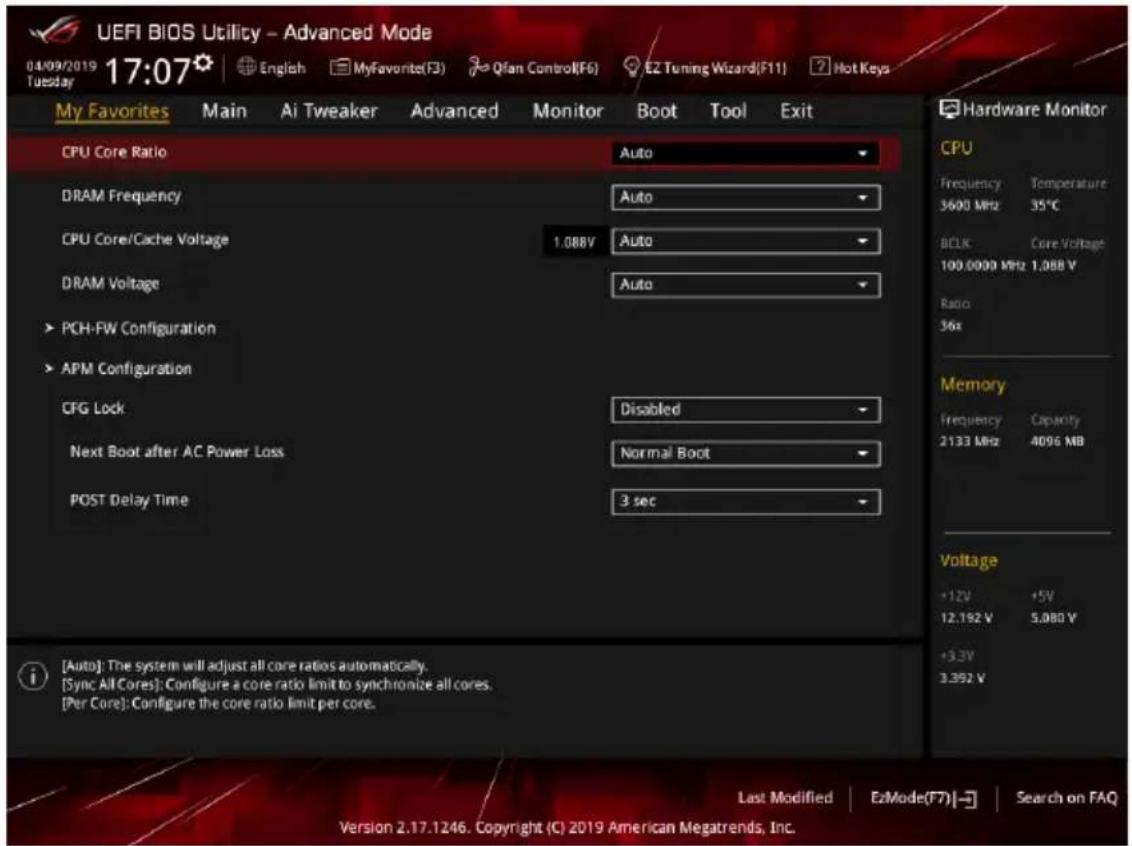
Task: Select DRAM Voltage label
Action: click(x=110, y=284)
